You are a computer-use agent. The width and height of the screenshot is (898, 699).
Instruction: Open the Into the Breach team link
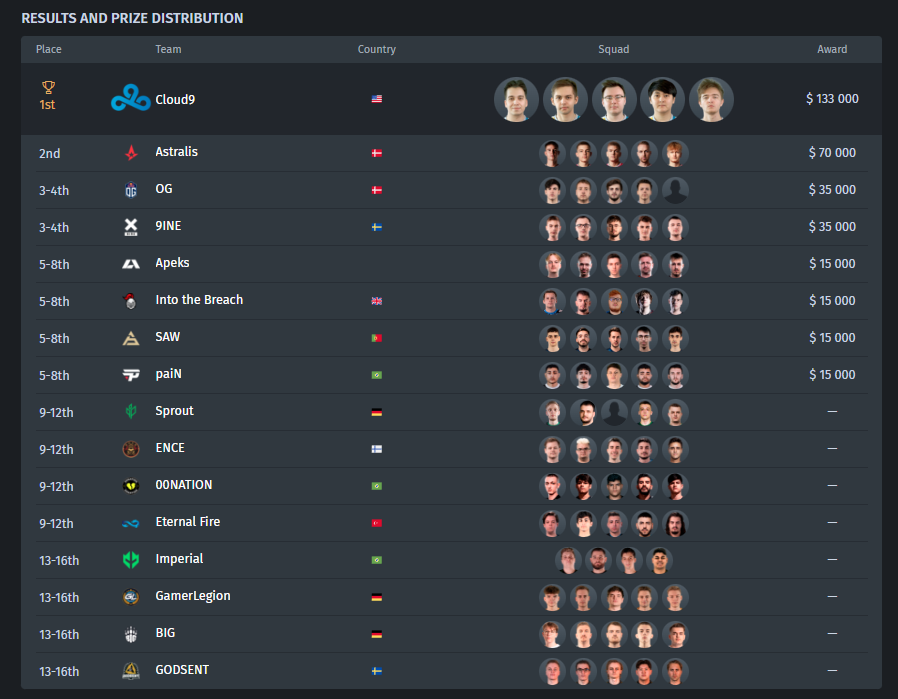[x=199, y=299]
